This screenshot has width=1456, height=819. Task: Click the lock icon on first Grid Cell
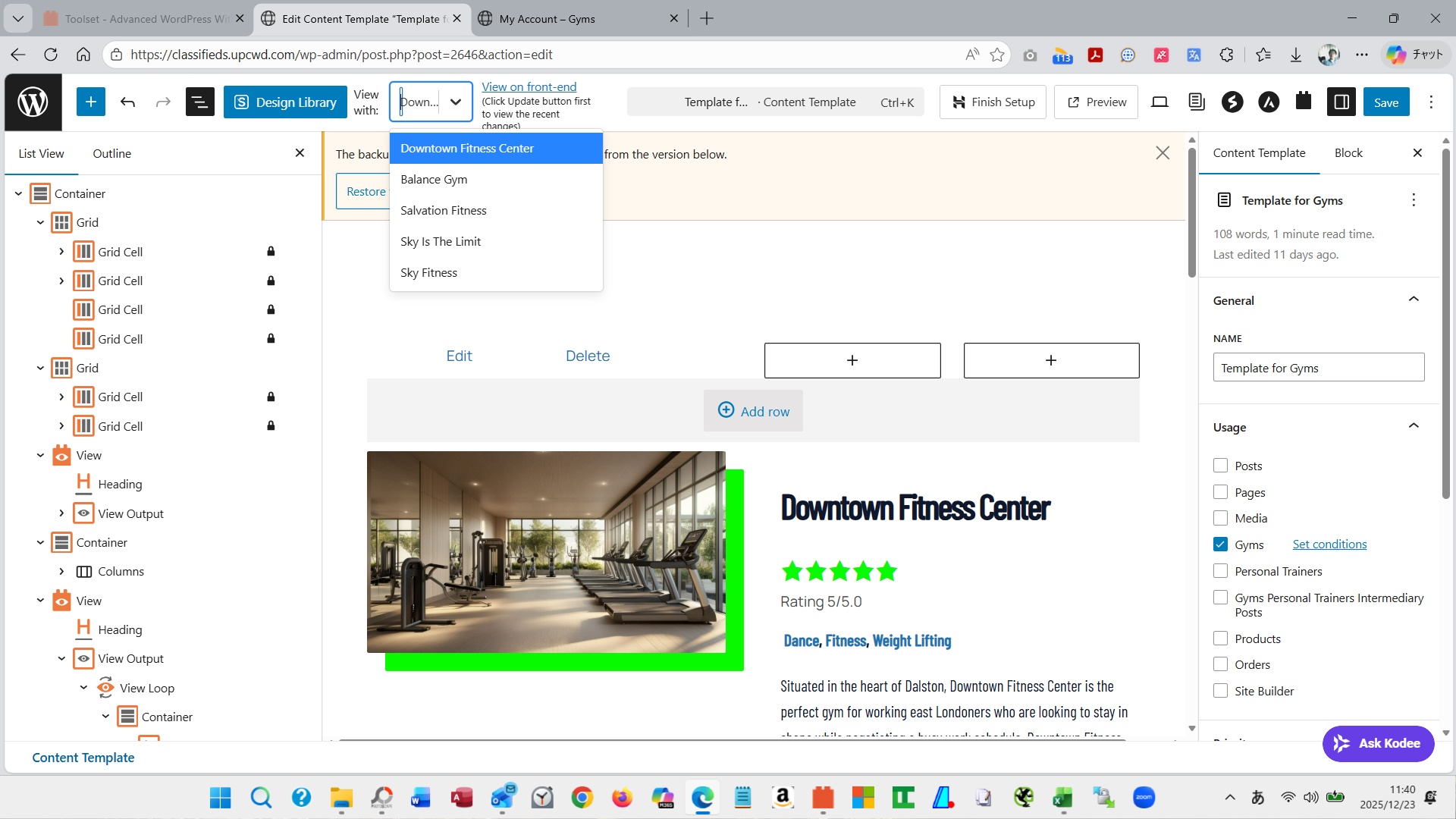click(x=271, y=251)
